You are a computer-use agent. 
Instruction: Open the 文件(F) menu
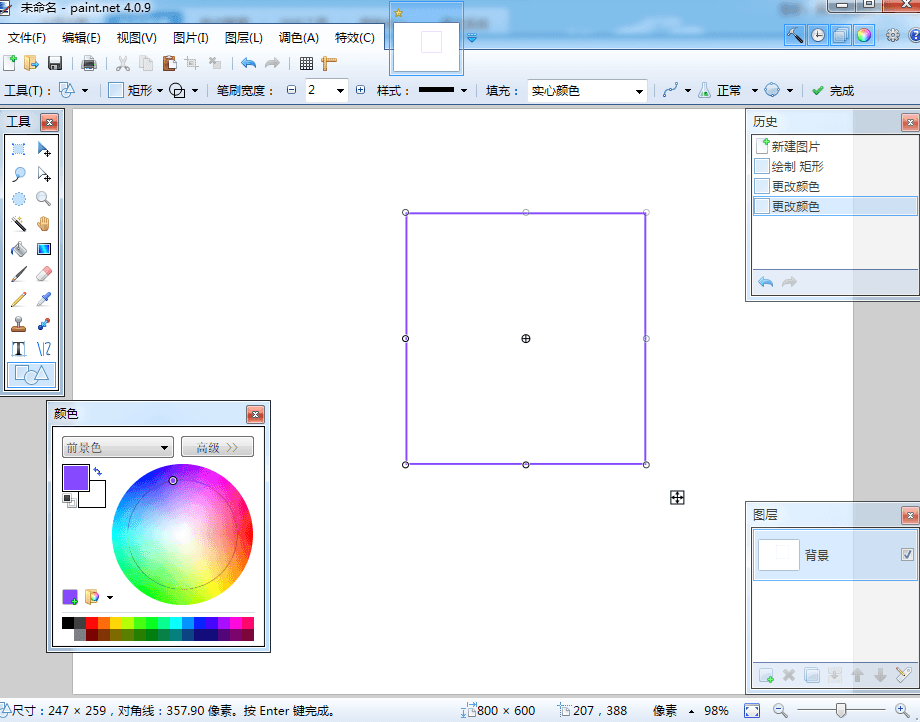coord(26,38)
